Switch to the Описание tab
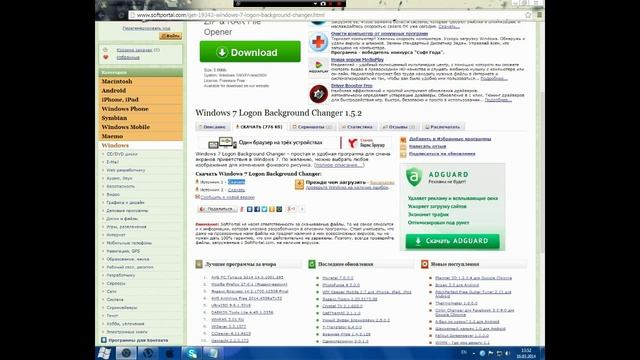640x360 pixels. point(212,127)
